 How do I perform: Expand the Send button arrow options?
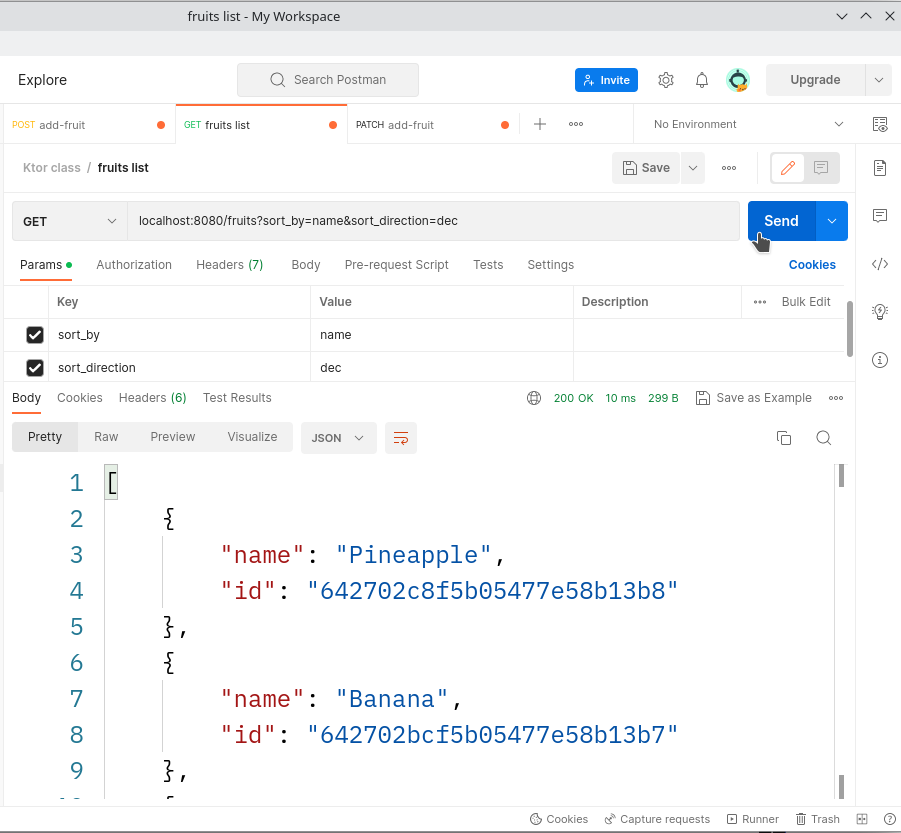tap(831, 221)
